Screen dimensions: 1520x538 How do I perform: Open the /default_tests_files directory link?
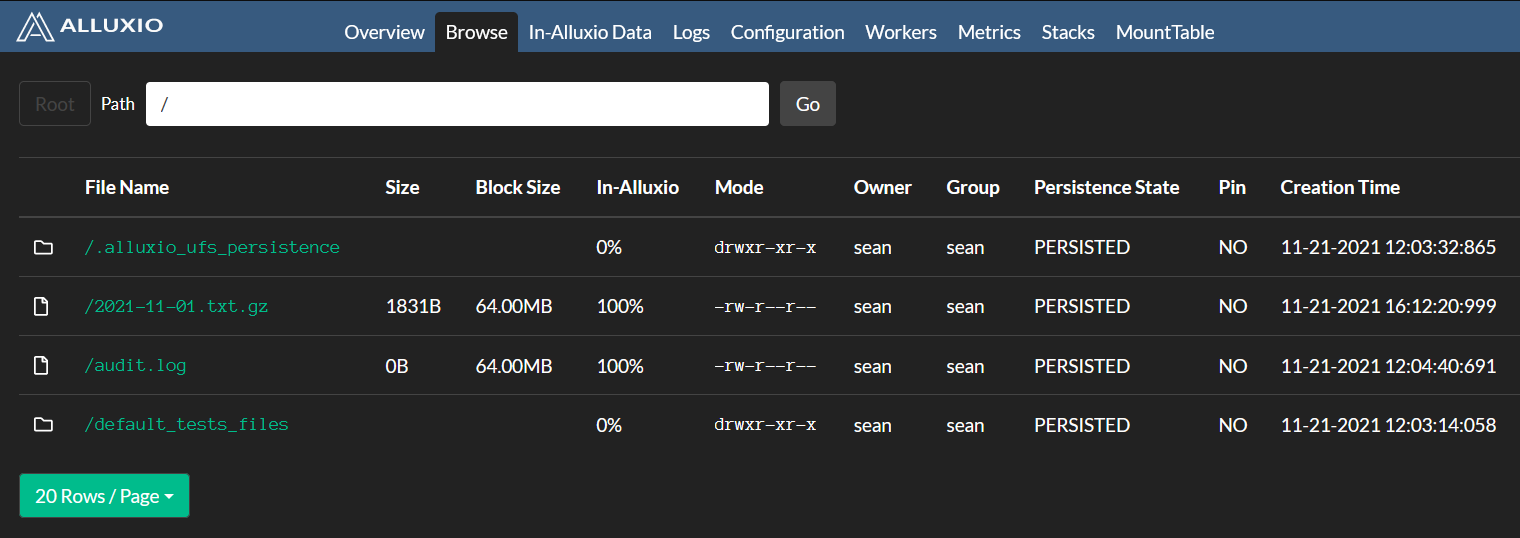coord(187,424)
